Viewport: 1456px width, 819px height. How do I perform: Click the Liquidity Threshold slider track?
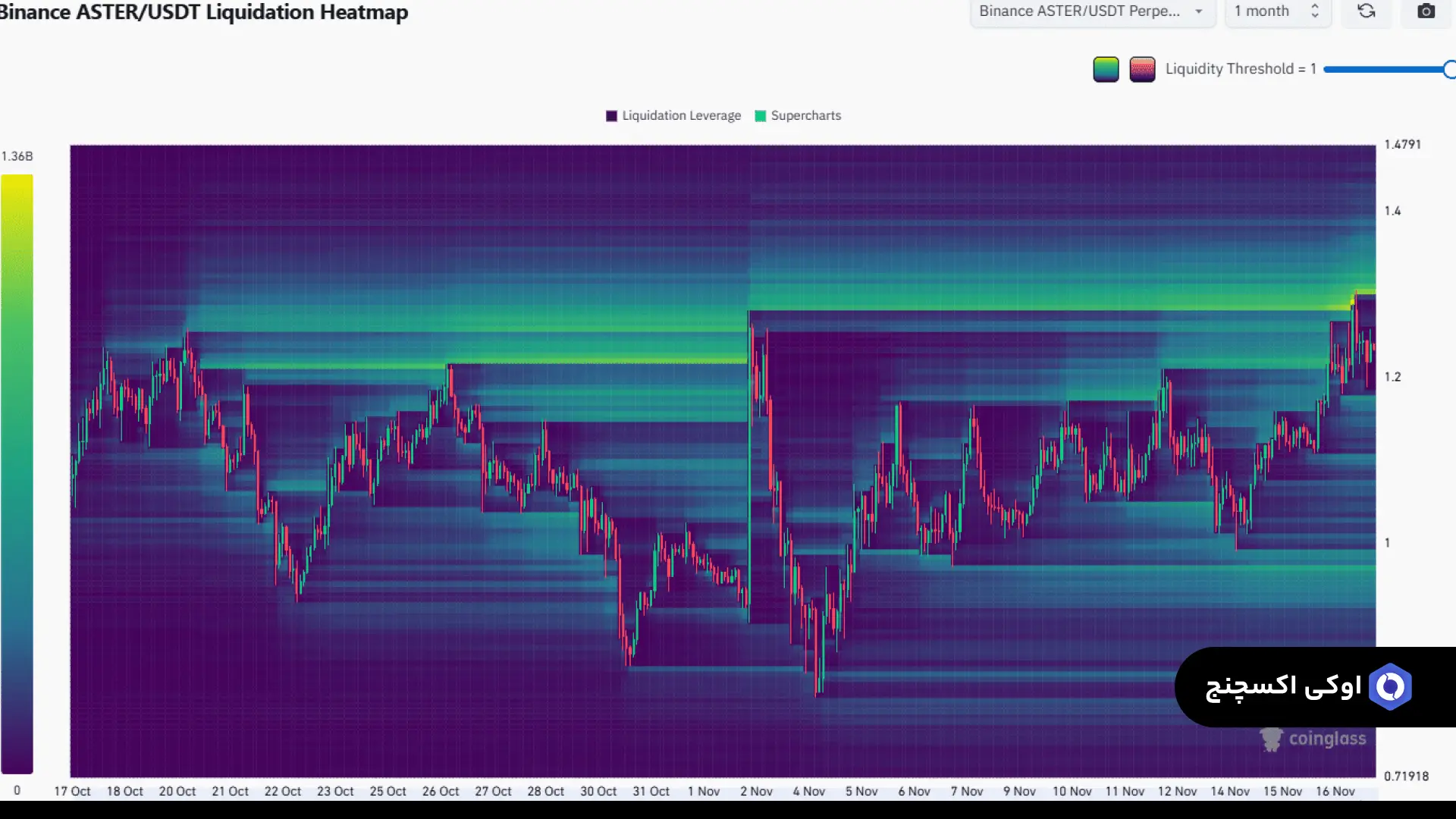coord(1384,70)
